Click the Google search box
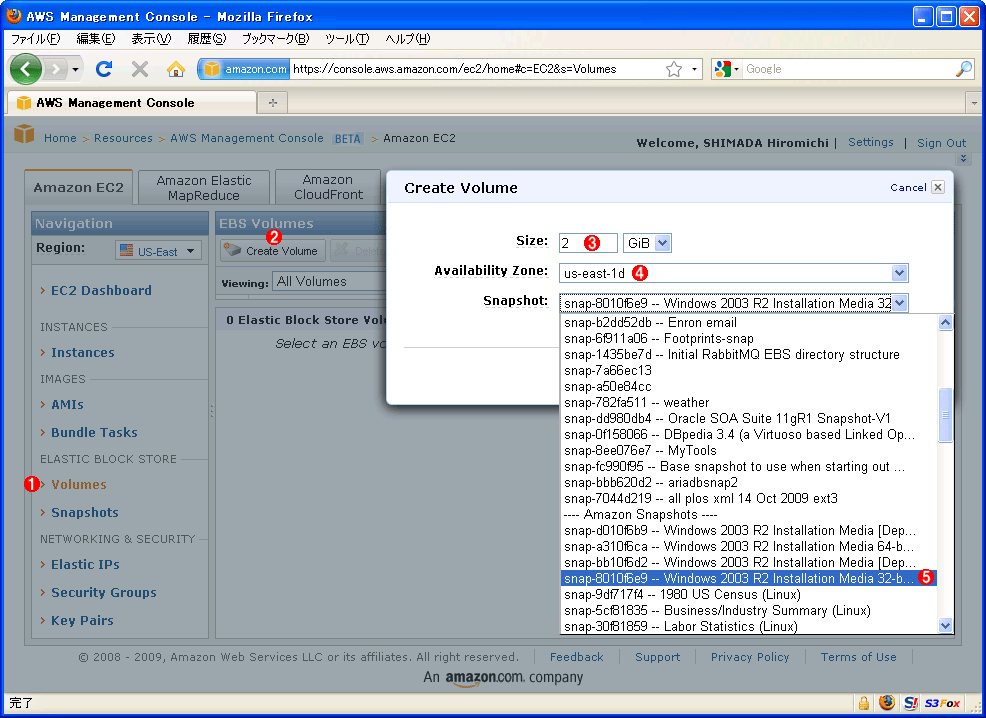Viewport: 986px width, 718px height. [849, 69]
